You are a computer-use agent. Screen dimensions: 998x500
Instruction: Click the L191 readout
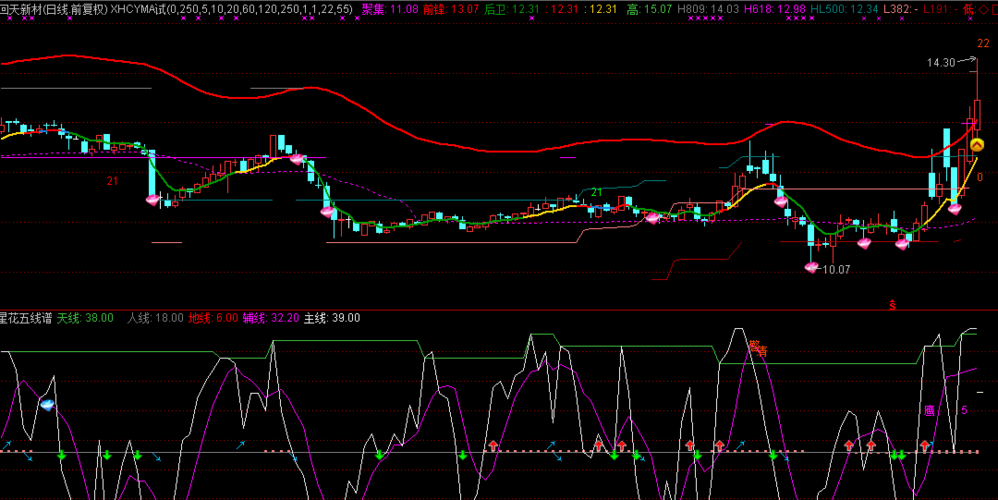point(941,9)
